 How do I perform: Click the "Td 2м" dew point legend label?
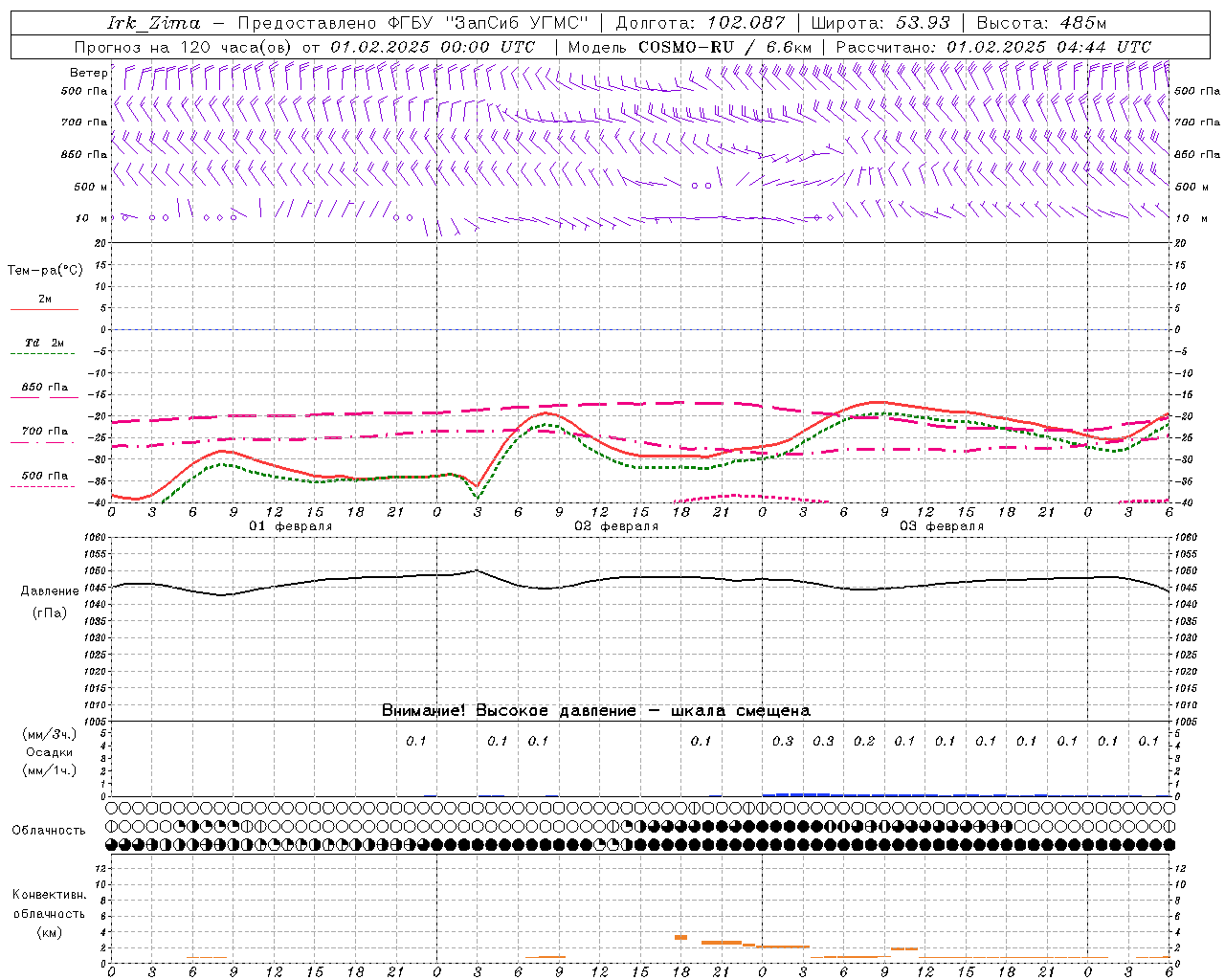pyautogui.click(x=45, y=343)
